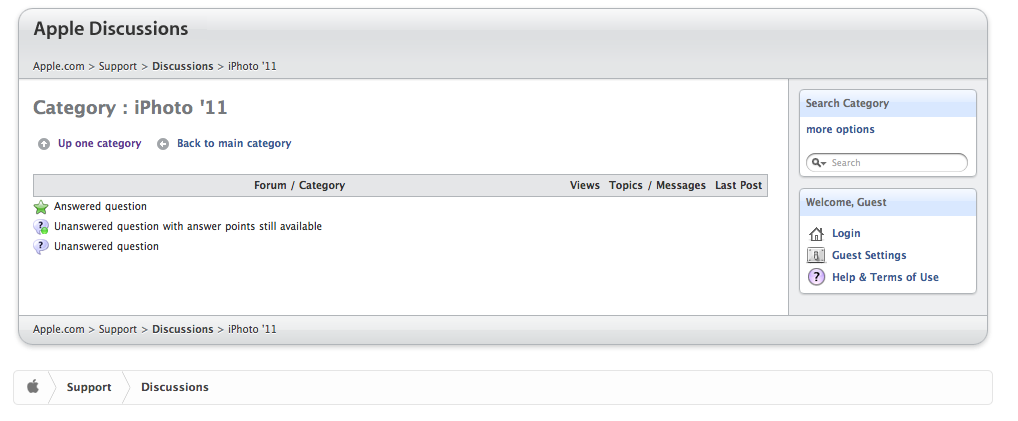This screenshot has width=1018, height=421.
Task: Click Apple.com in the top breadcrumb
Action: coord(58,66)
